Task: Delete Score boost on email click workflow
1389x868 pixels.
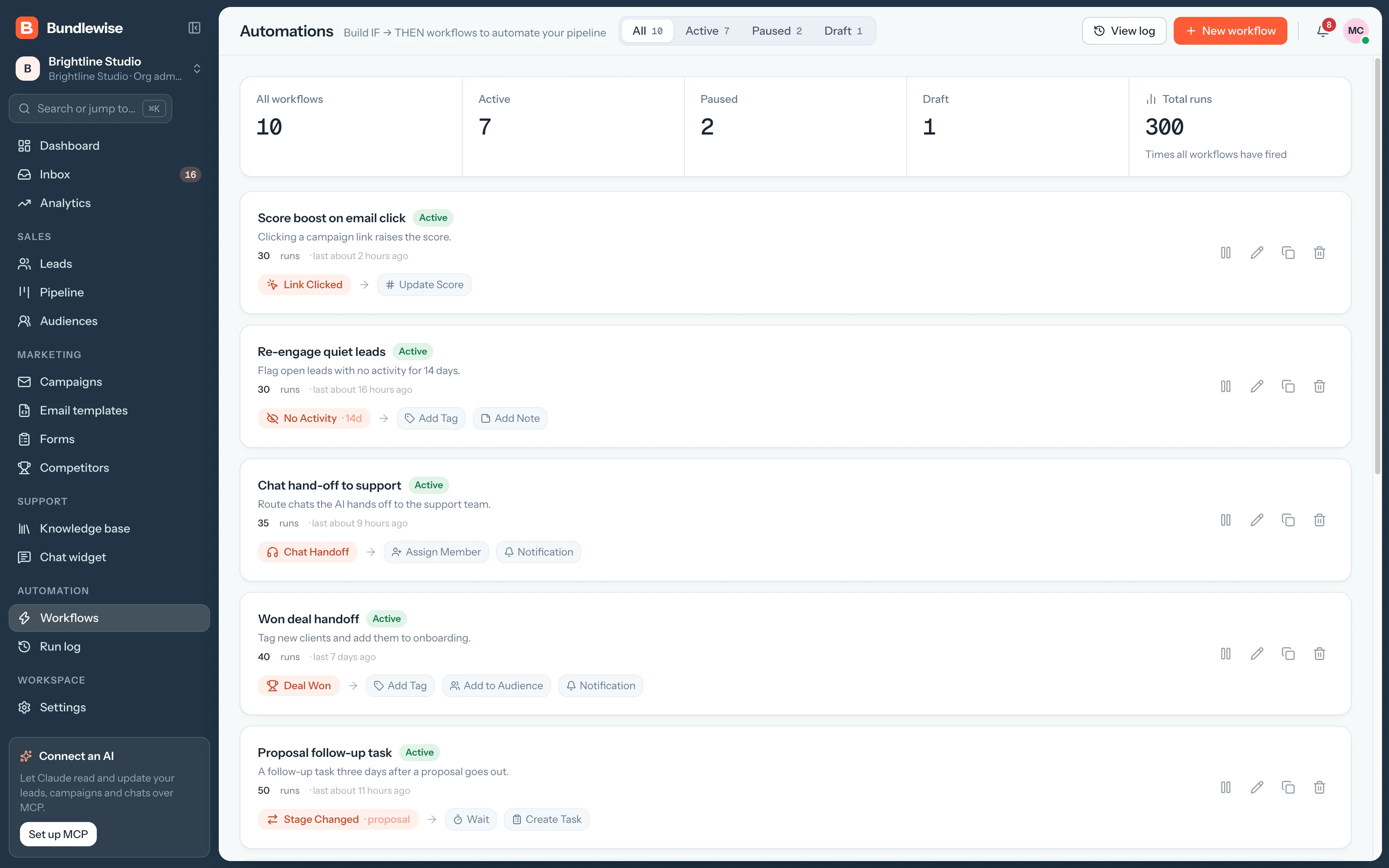Action: point(1320,253)
